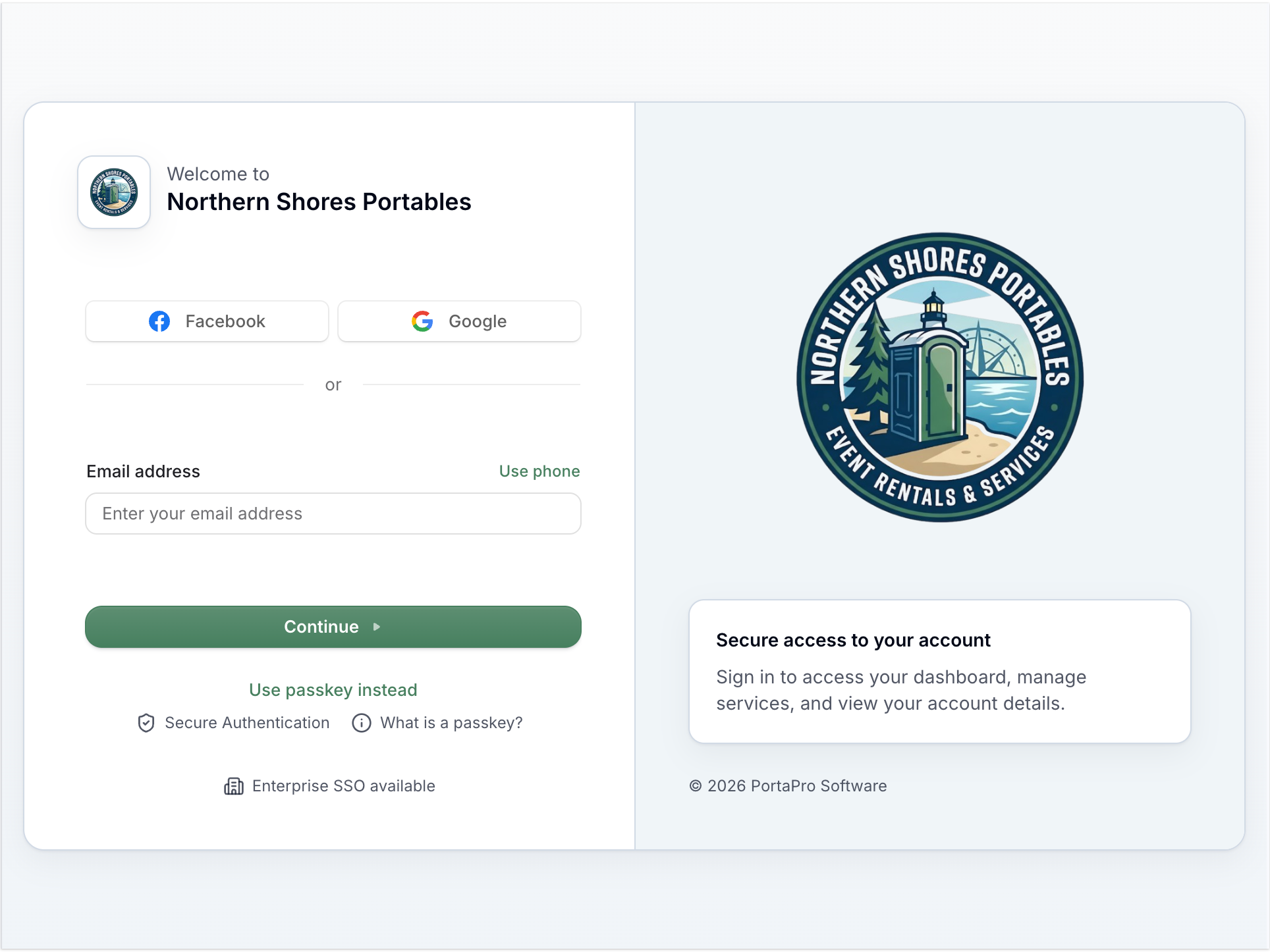Click the Email address field label
Screen dimensions: 1270x952
coord(143,471)
